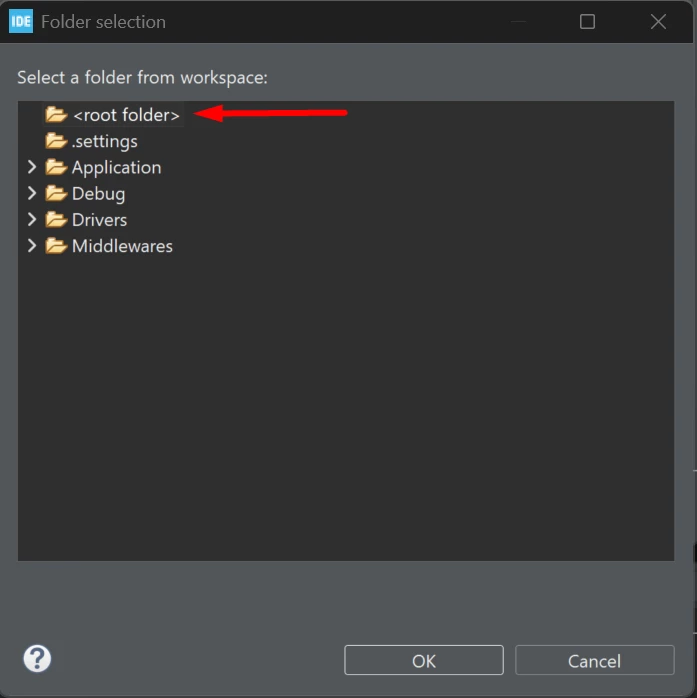
Task: Click the Drivers folder icon
Action: 56,220
